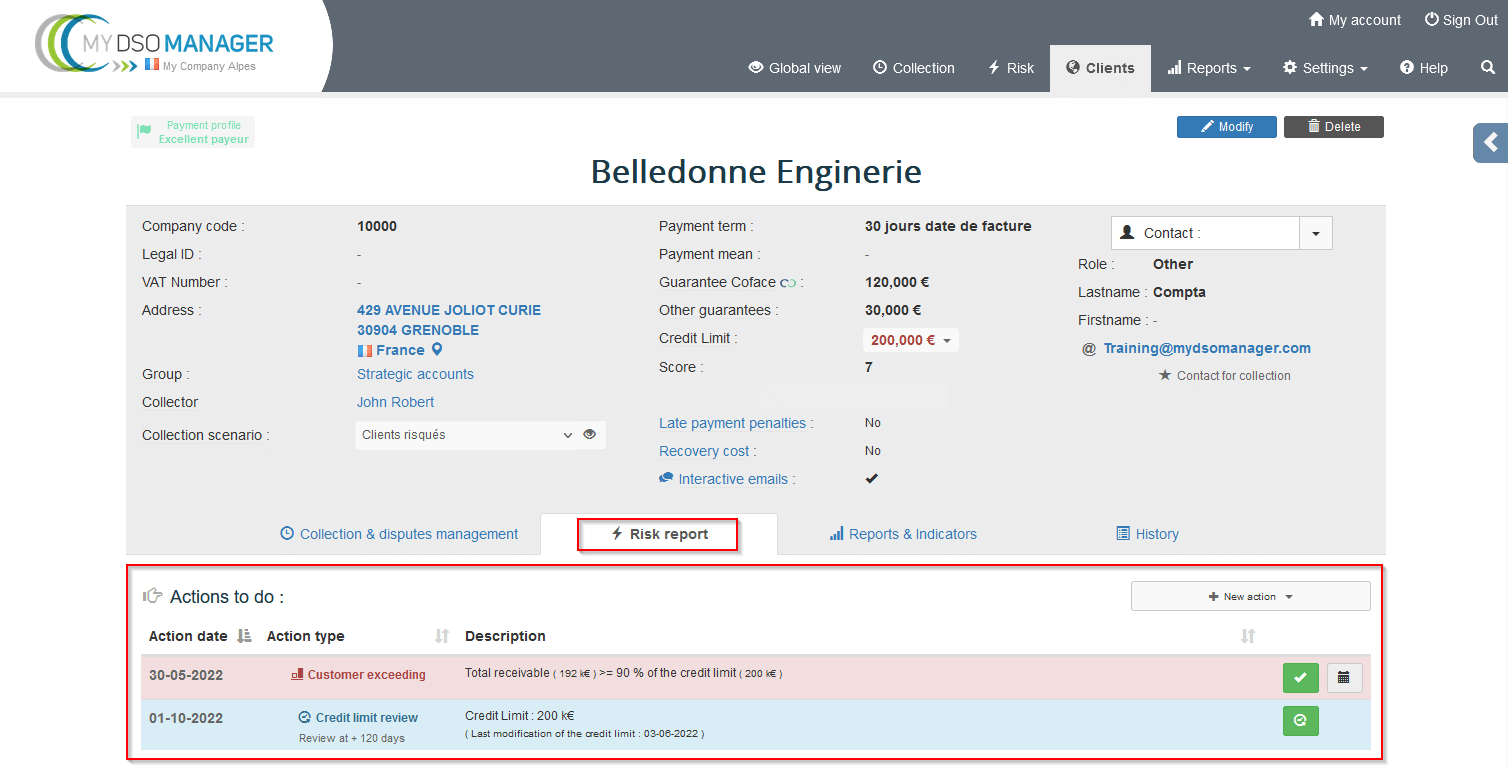1508x769 pixels.
Task: Toggle the Contact for collection star
Action: click(x=1164, y=376)
